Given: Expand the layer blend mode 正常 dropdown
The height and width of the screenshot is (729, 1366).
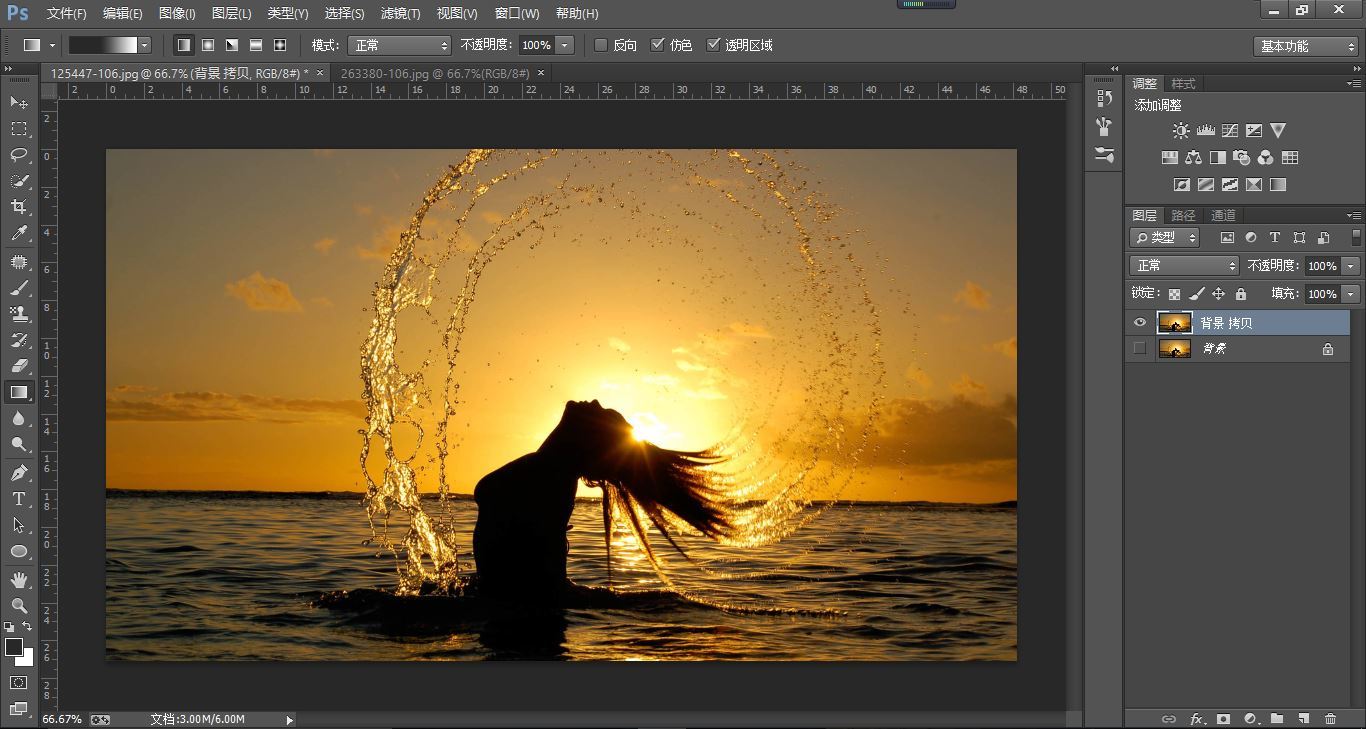Looking at the screenshot, I should click(1184, 266).
